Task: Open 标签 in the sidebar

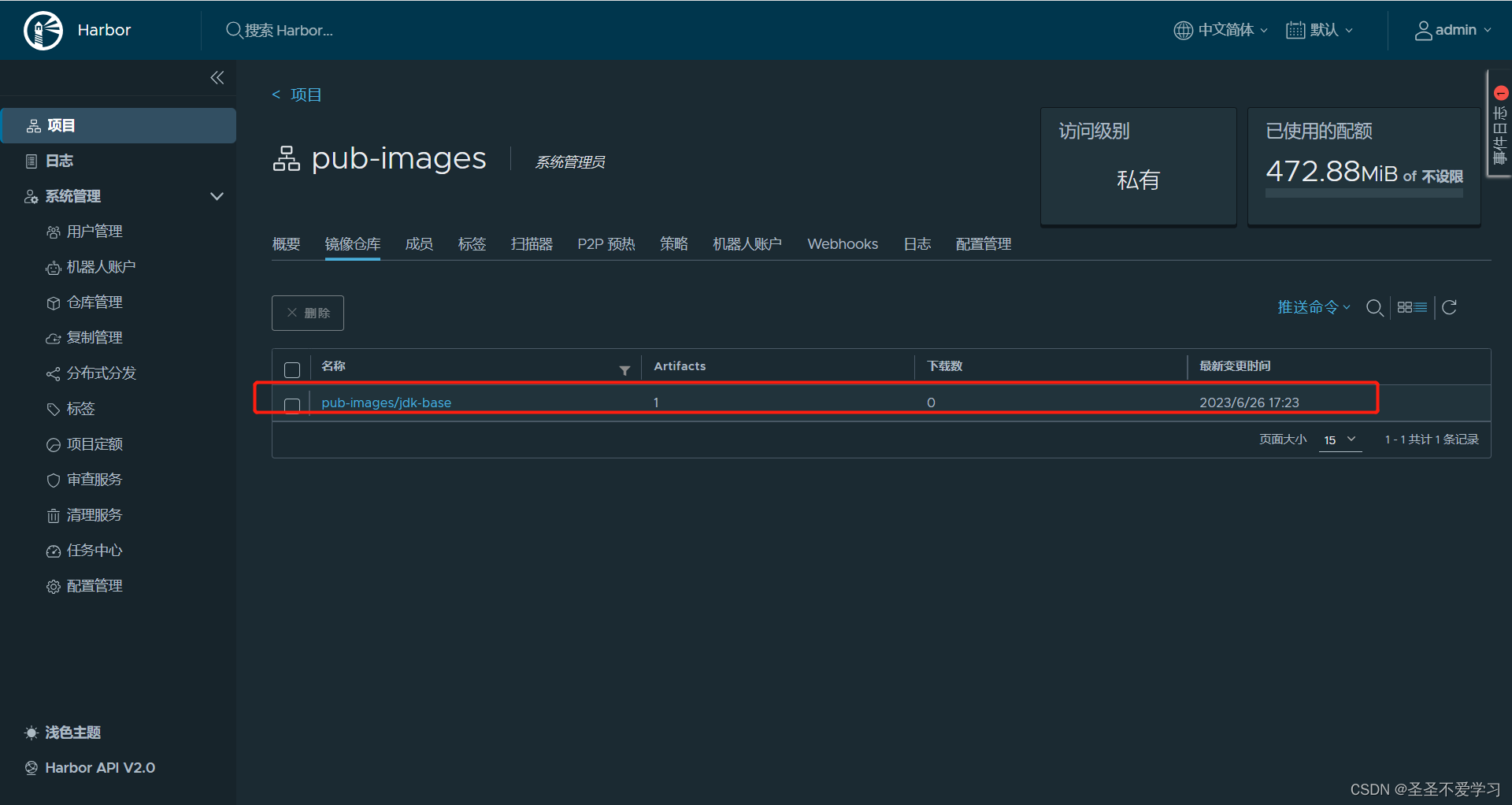Action: coord(80,409)
